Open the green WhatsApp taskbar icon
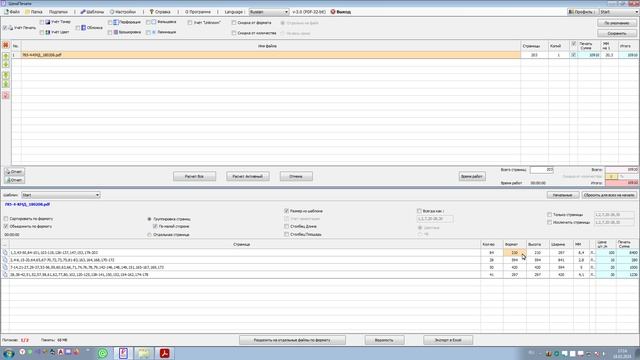This screenshot has height=360, width=640. (x=102, y=353)
